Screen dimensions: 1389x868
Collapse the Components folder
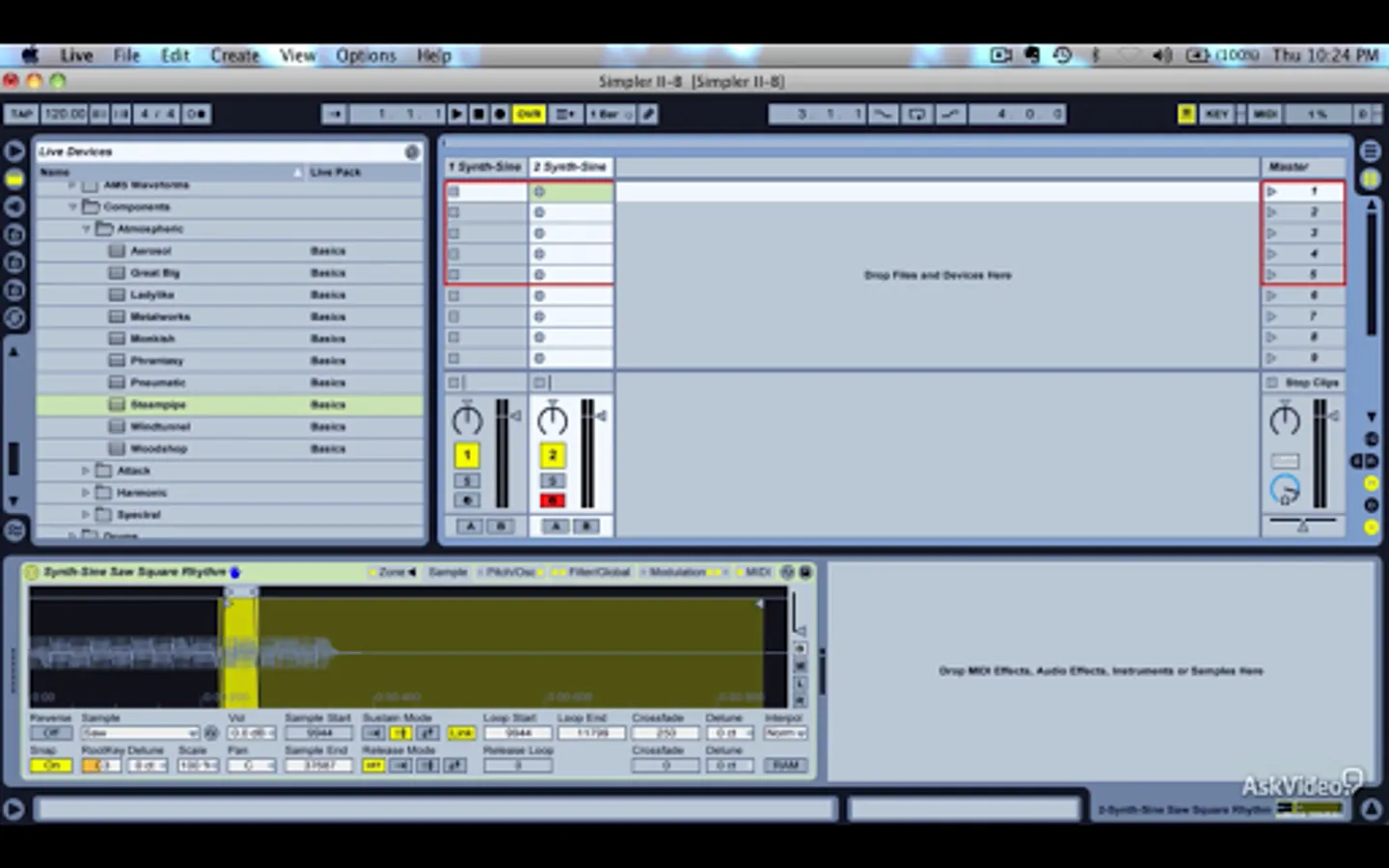(72, 206)
